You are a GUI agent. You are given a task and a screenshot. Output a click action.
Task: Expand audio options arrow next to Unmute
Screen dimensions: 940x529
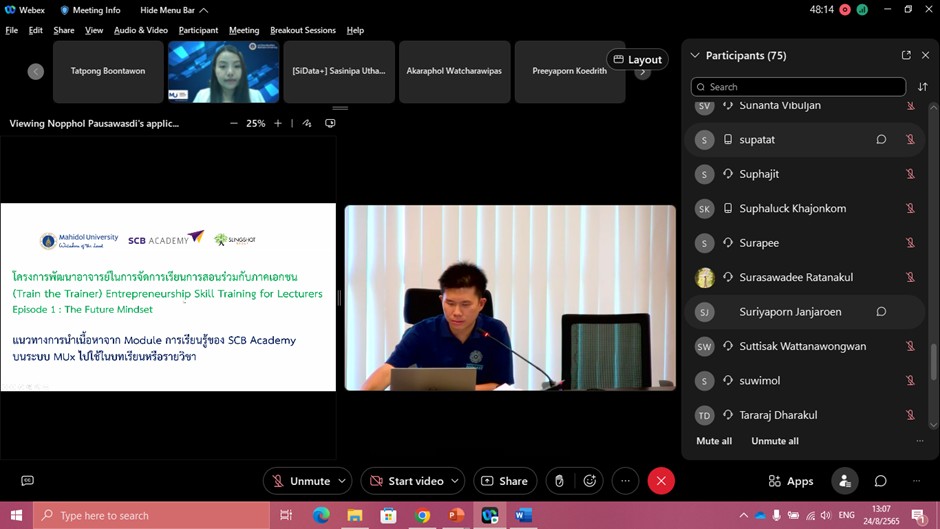pos(342,481)
